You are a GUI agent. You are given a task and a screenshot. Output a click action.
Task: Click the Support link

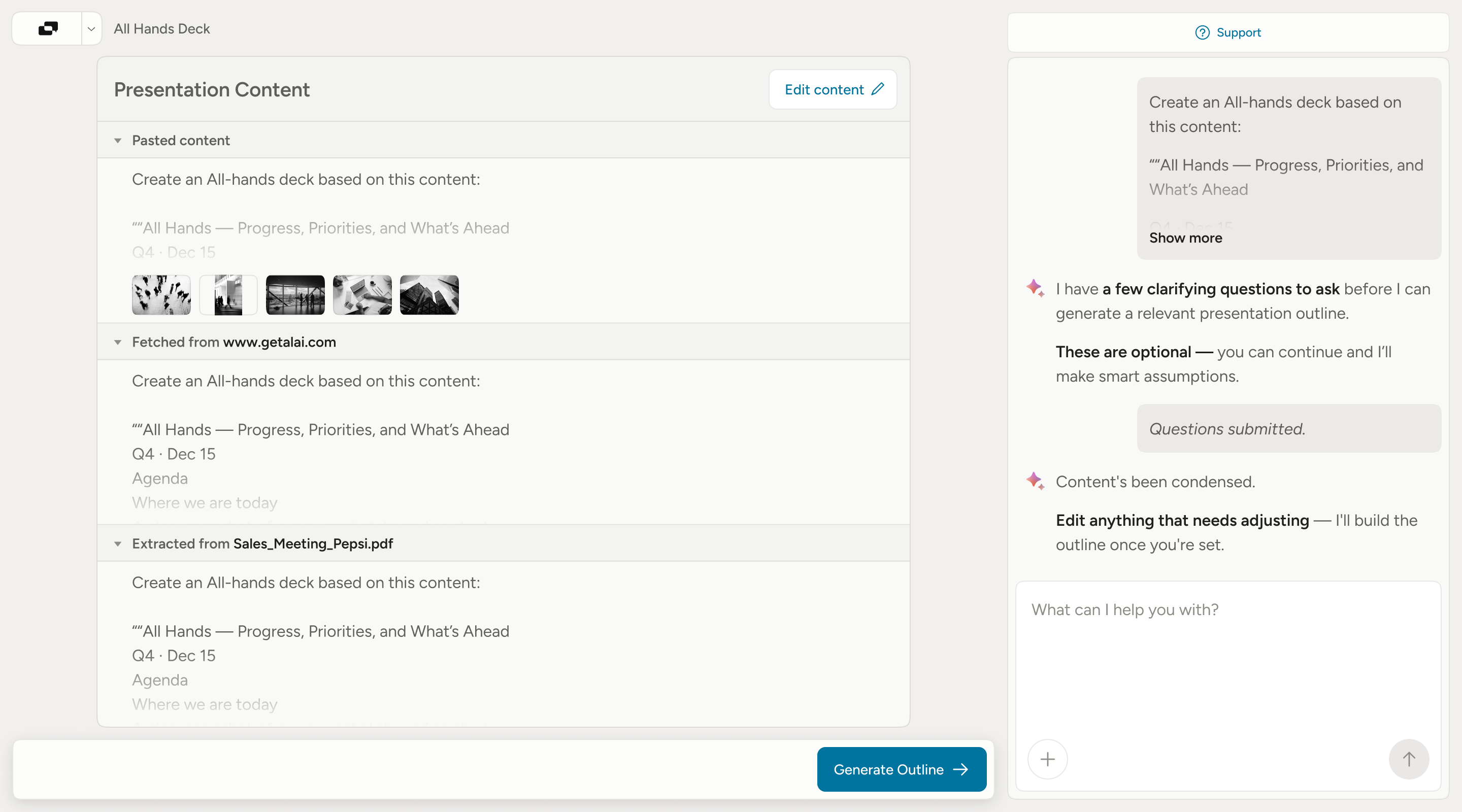1239,32
